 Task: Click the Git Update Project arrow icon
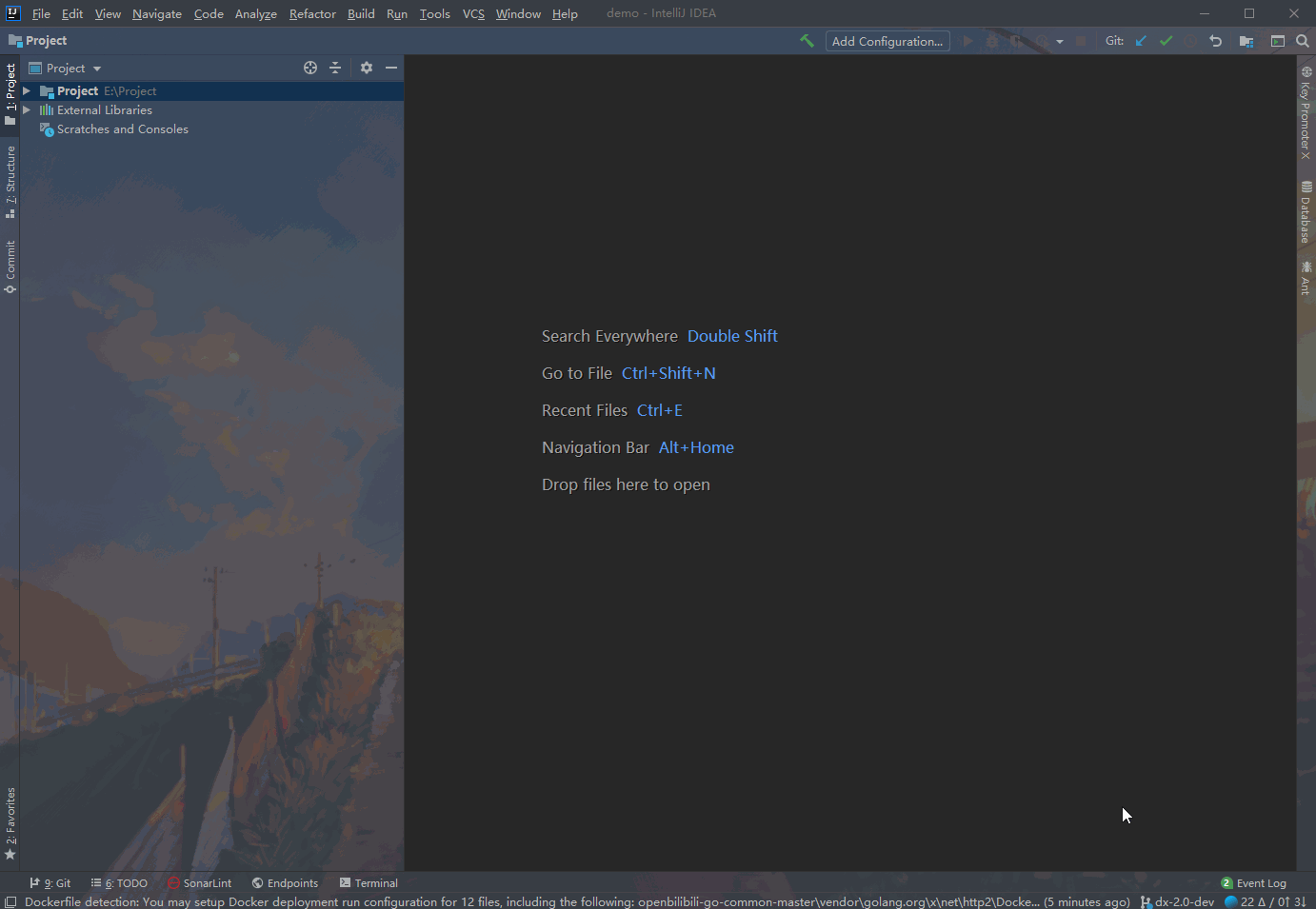coord(1141,41)
